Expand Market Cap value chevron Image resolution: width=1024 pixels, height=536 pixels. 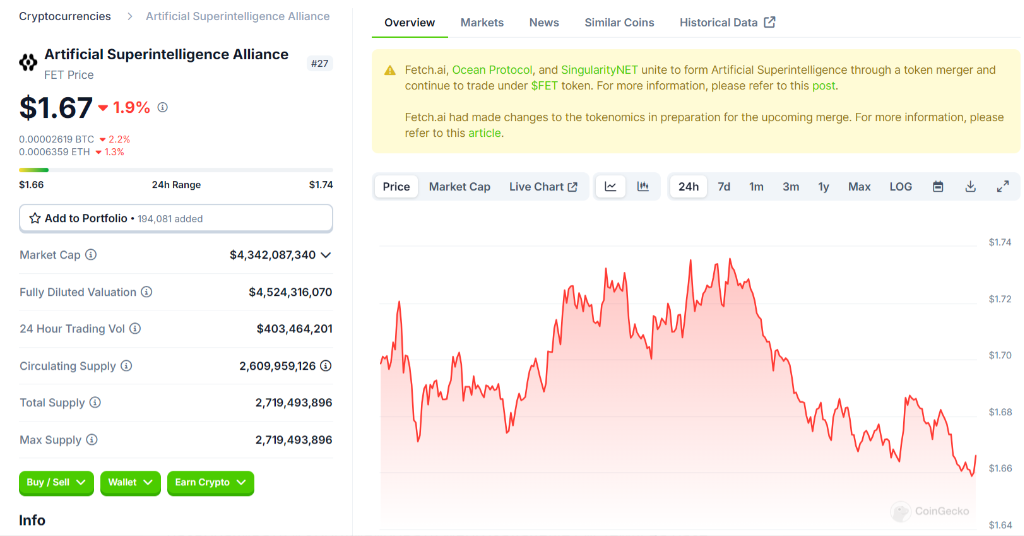(326, 255)
